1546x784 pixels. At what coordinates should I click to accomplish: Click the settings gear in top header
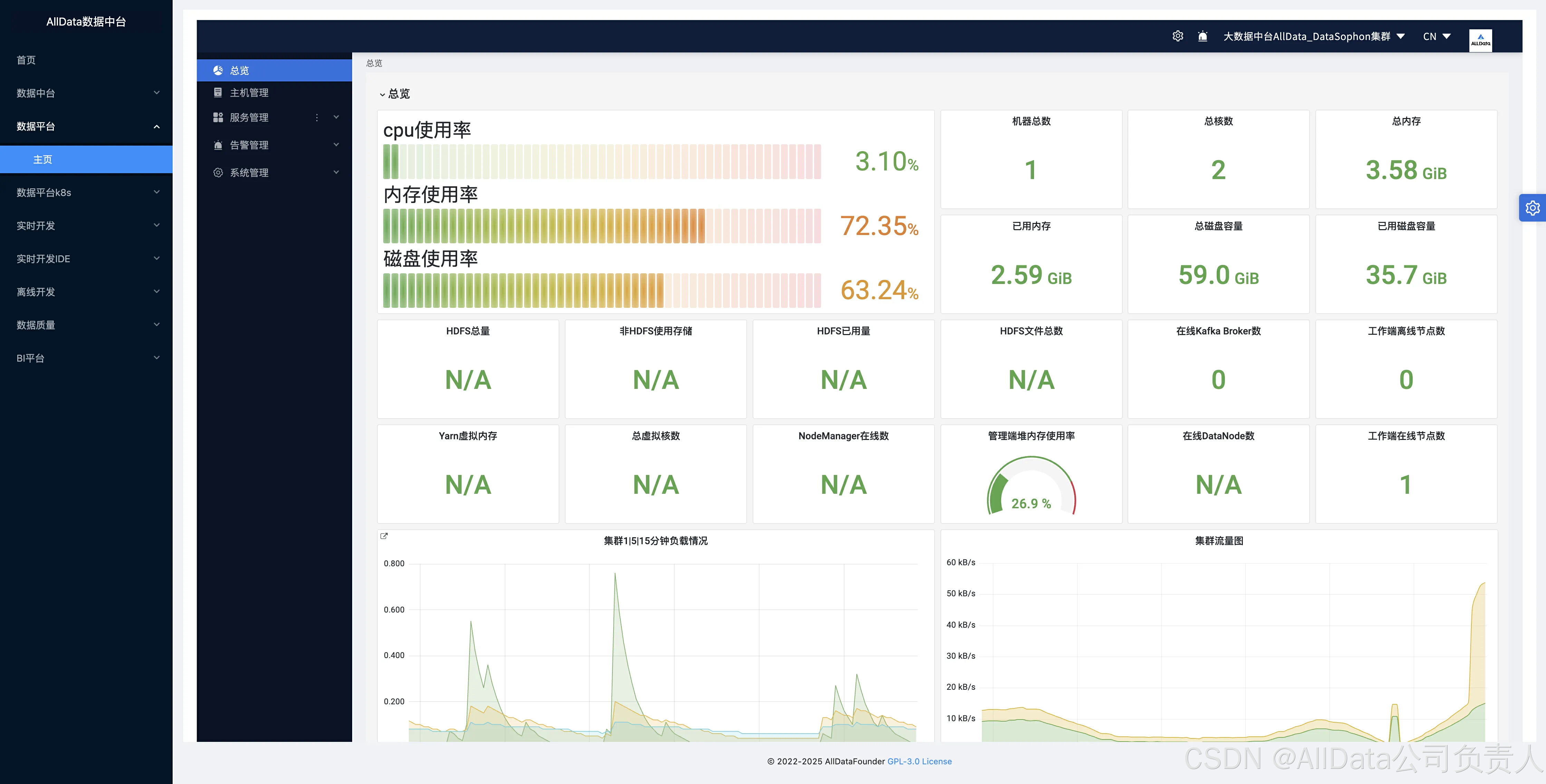click(x=1178, y=36)
